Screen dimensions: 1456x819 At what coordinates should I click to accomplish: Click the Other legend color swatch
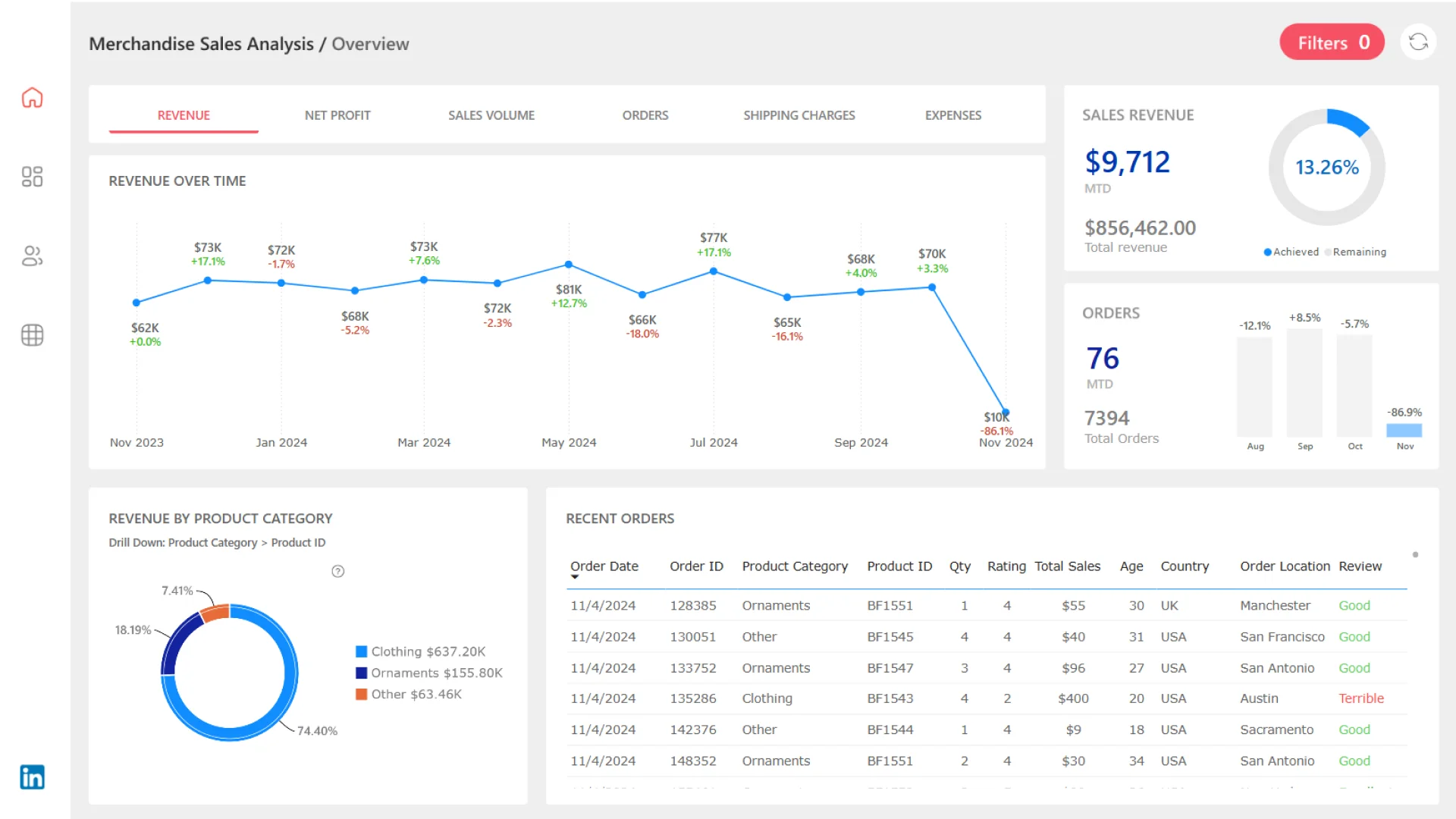[x=362, y=694]
